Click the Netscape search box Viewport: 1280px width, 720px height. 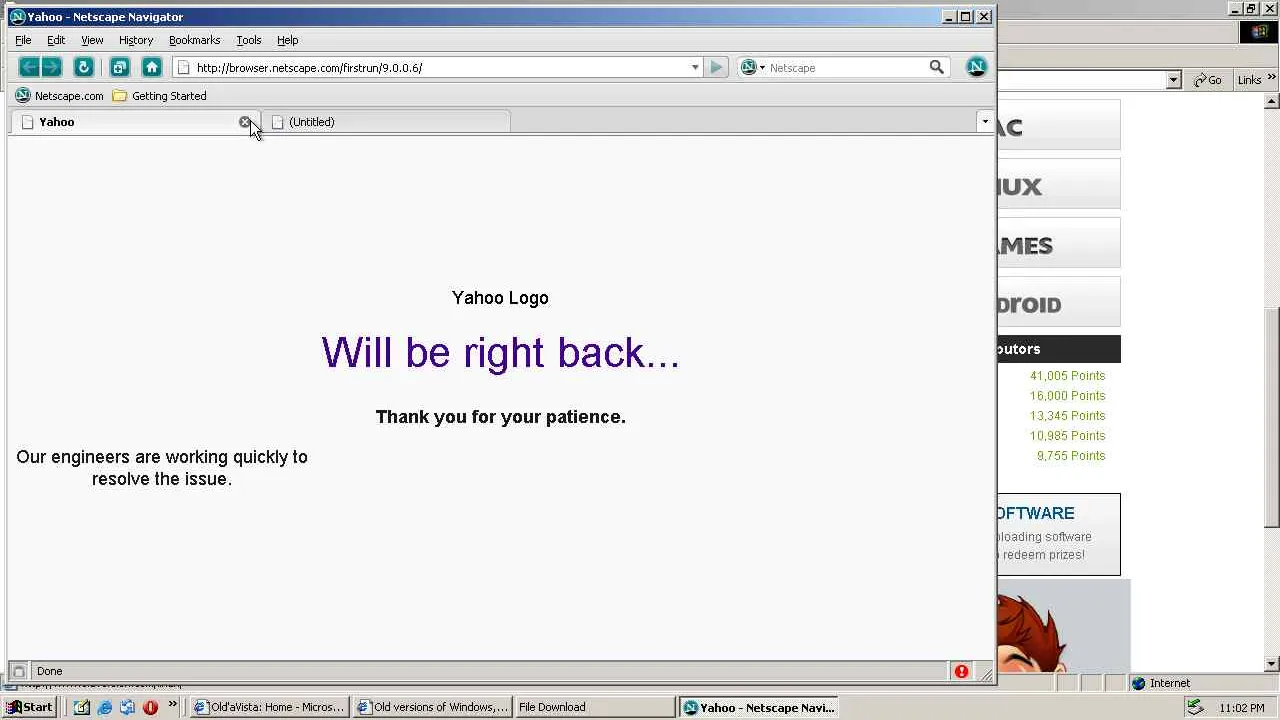point(846,68)
